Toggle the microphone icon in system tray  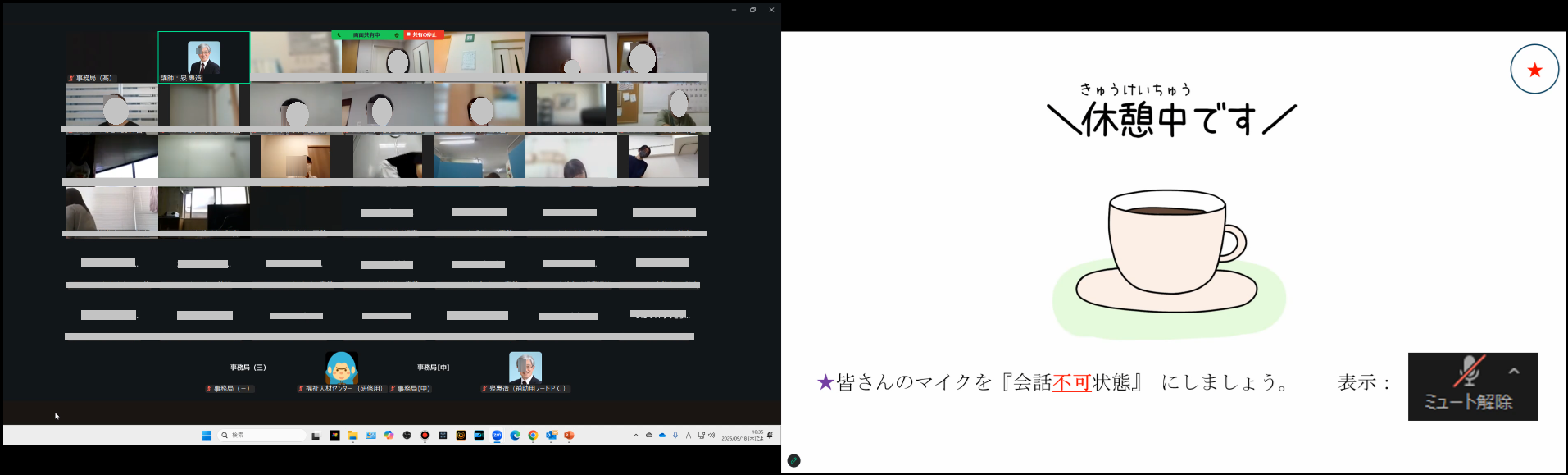tap(675, 436)
